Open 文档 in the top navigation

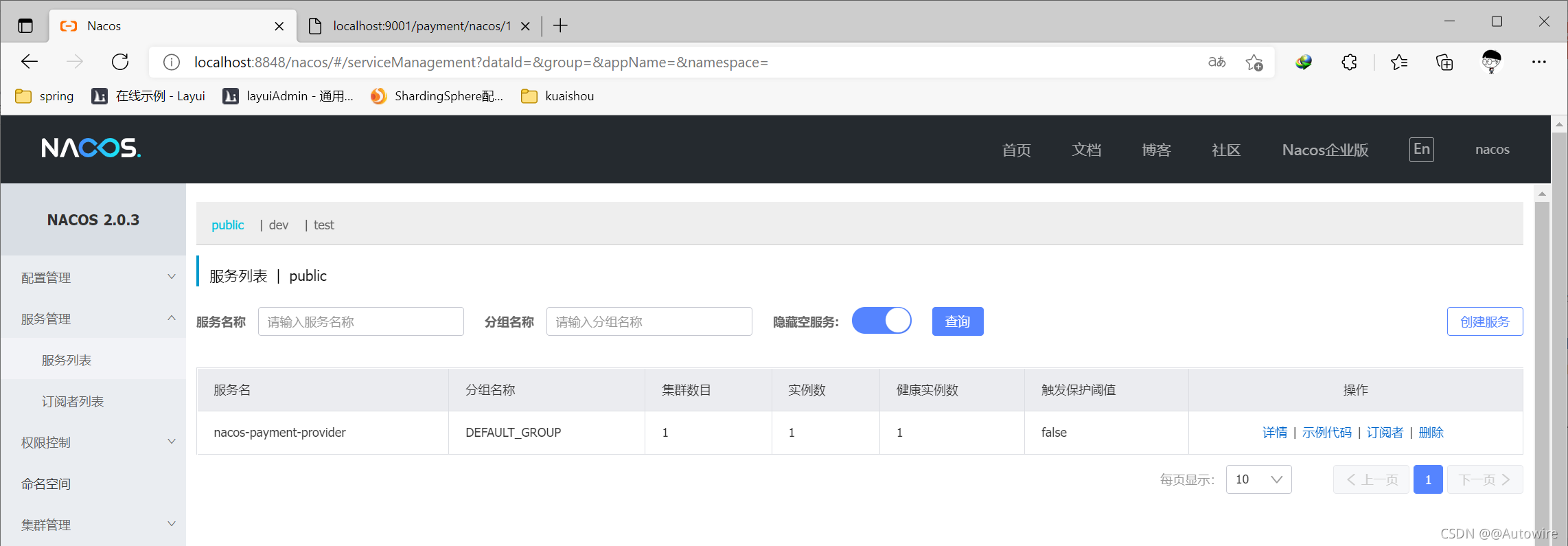click(1087, 150)
